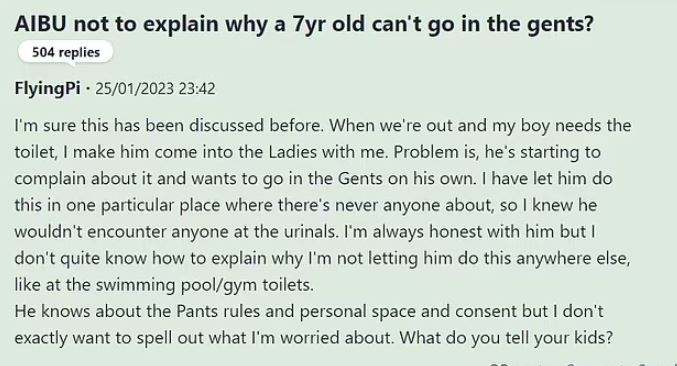Click the line starting 'wouldn't encounter anyone'
The image size is (677, 366).
tap(305, 232)
